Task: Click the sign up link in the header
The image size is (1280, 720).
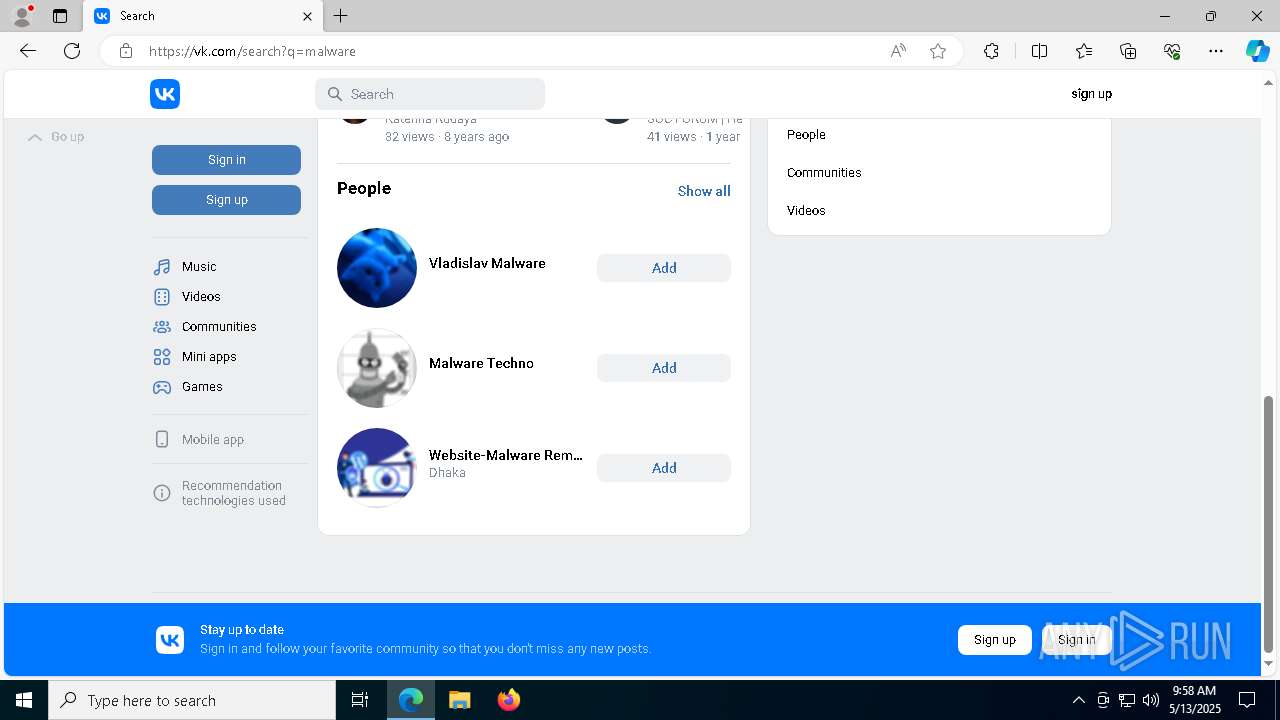Action: click(1091, 94)
